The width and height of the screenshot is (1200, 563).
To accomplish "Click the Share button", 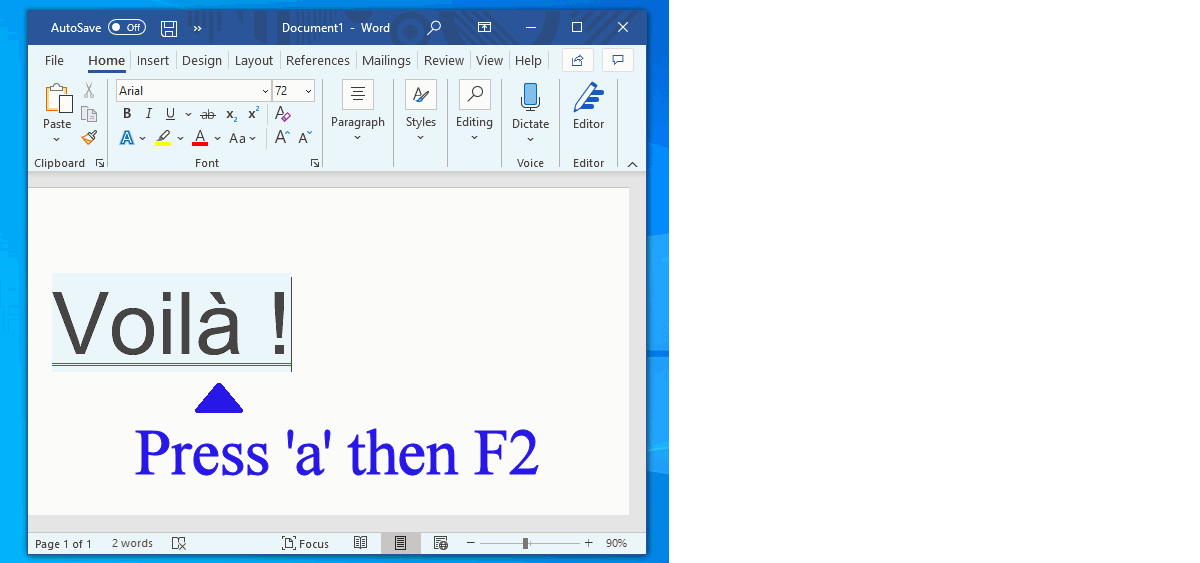I will click(x=578, y=60).
